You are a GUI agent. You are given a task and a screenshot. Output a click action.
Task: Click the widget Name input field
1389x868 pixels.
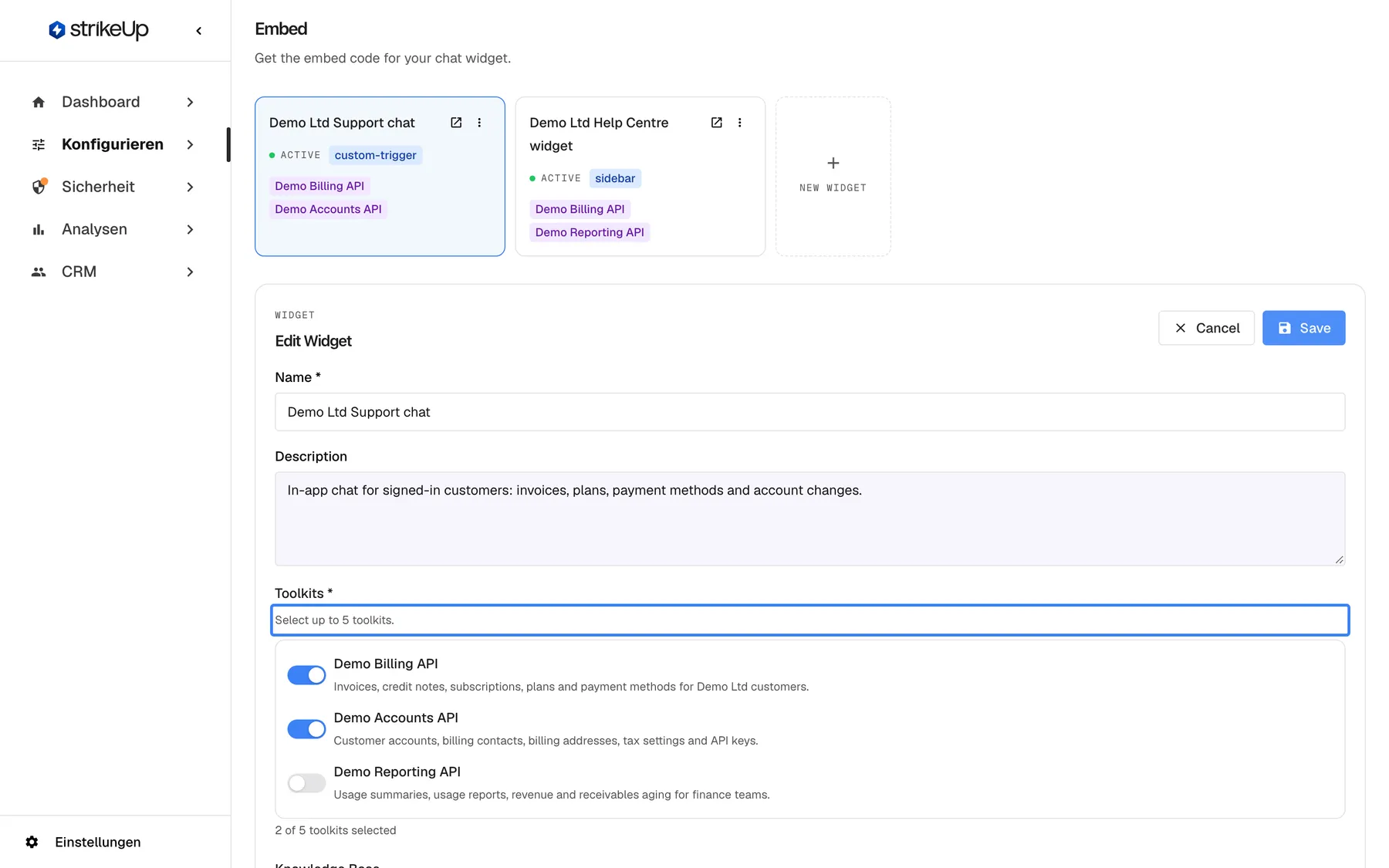809,412
